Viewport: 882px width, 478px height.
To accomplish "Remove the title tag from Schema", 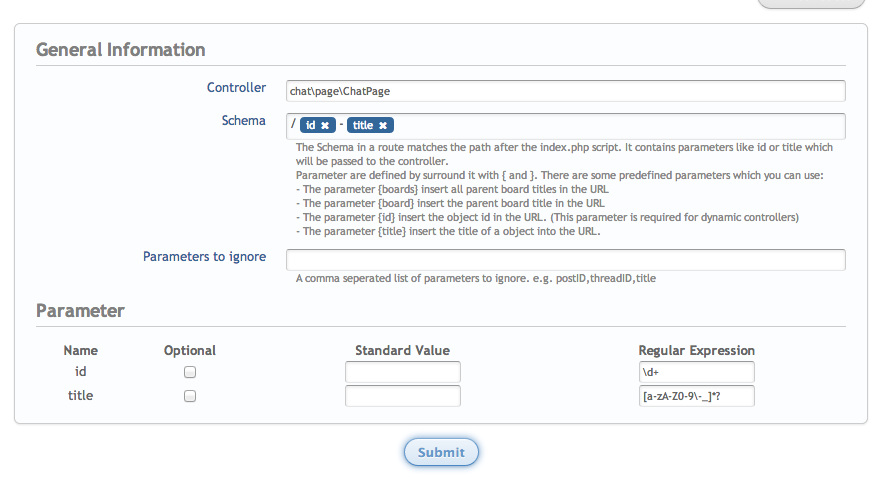I will (x=383, y=125).
